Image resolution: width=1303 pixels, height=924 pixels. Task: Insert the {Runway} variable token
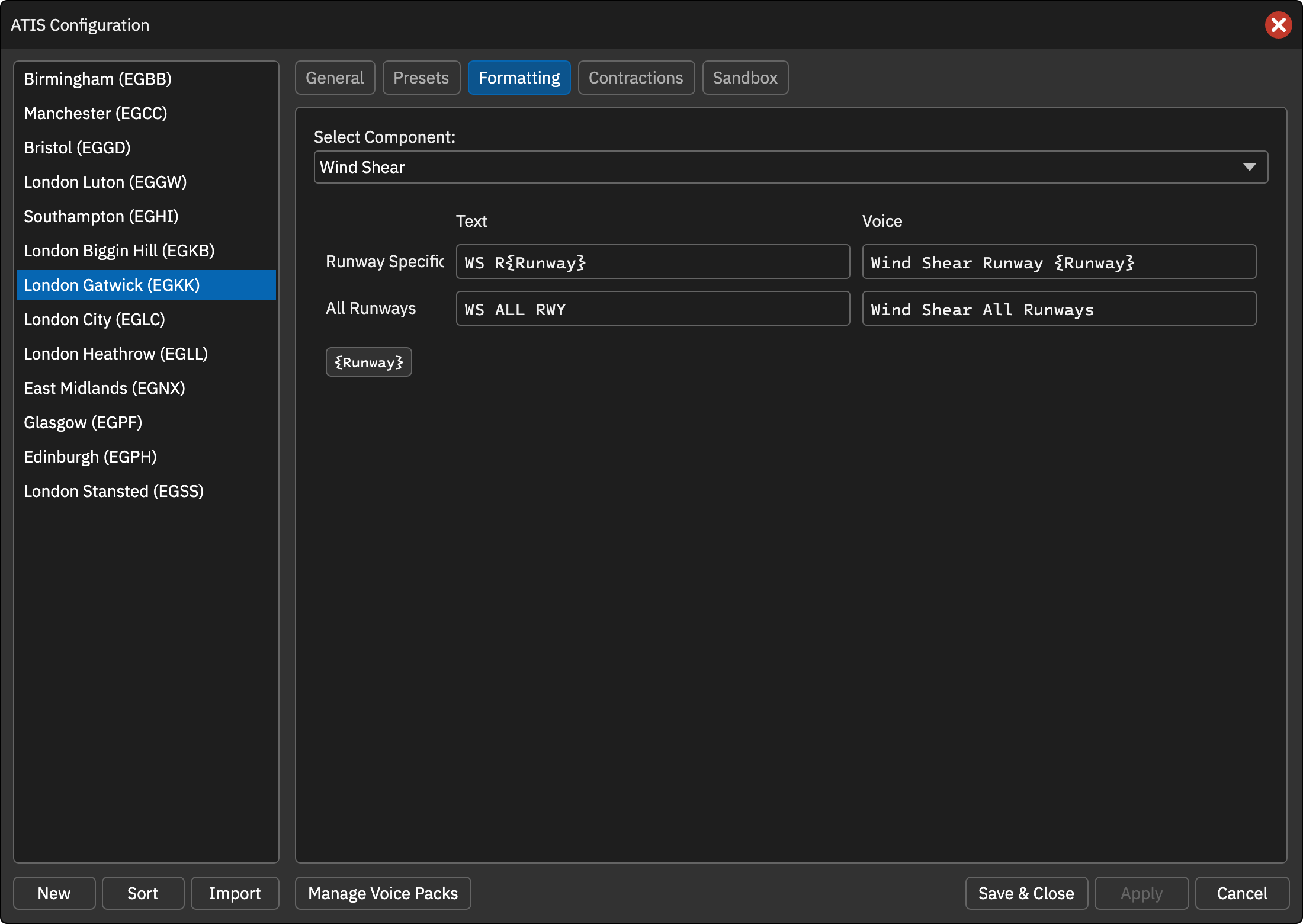pyautogui.click(x=368, y=362)
